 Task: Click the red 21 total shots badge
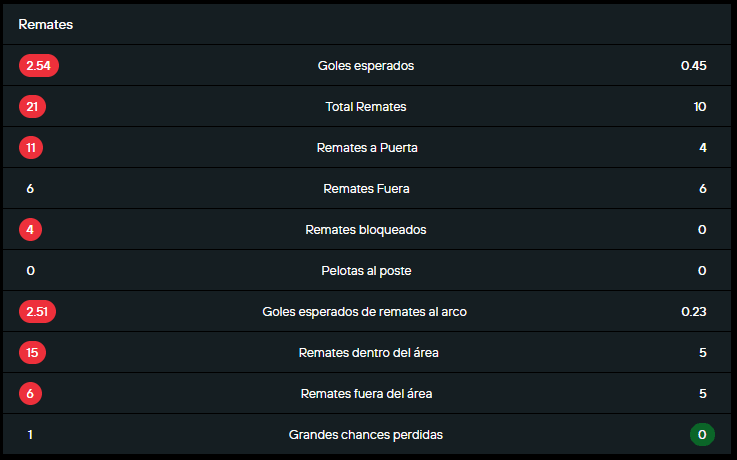[x=32, y=107]
